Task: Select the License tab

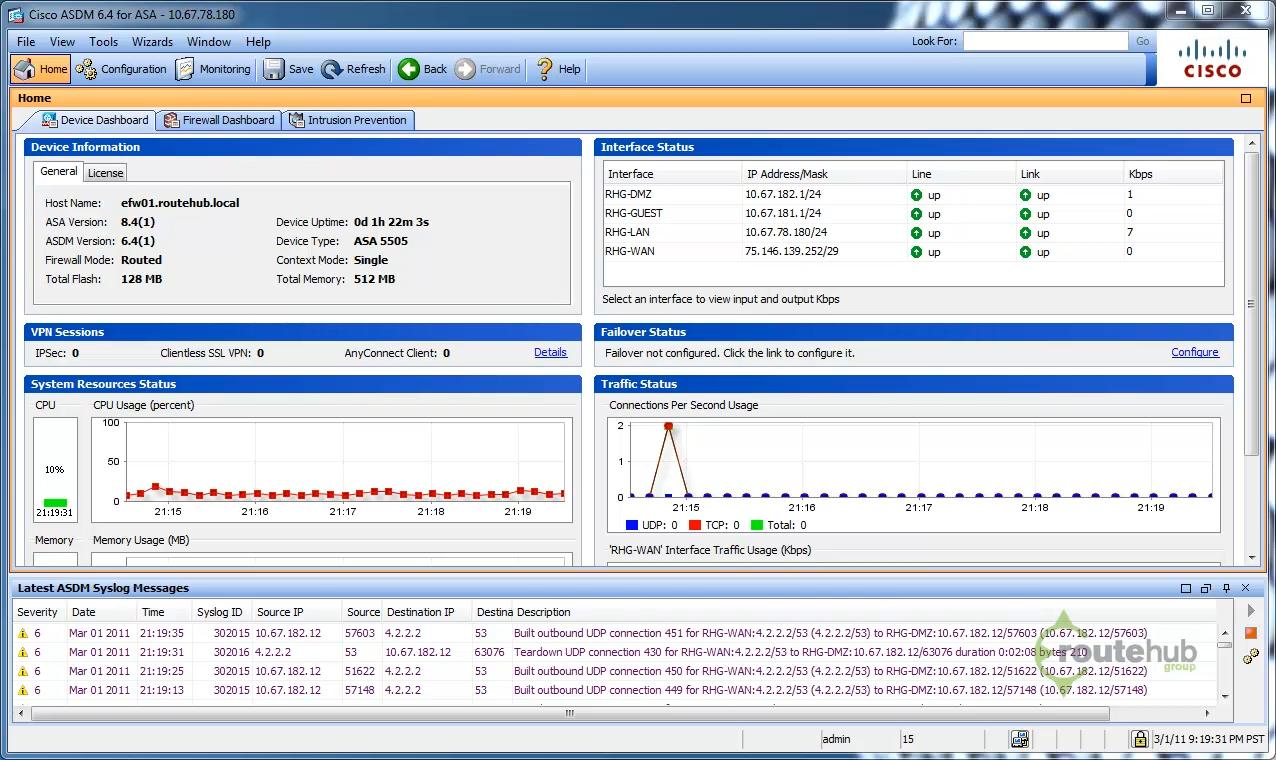Action: click(105, 173)
